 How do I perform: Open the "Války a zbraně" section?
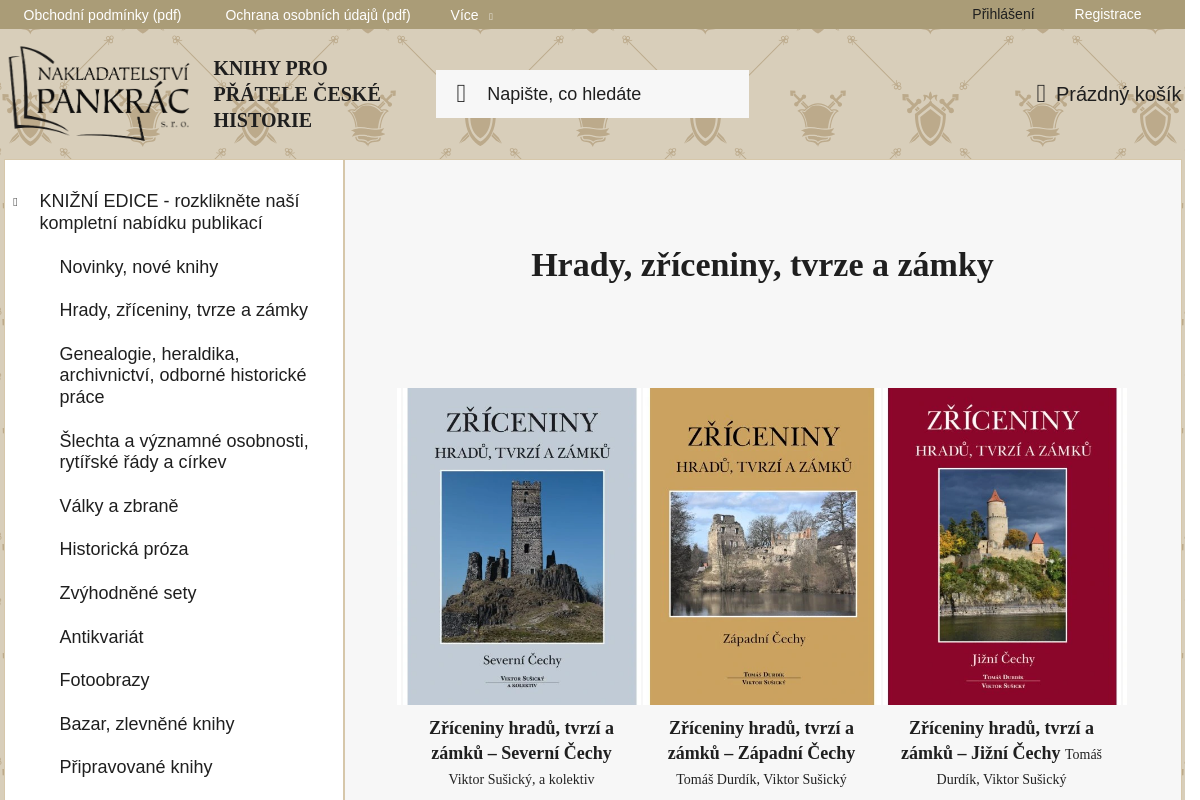click(118, 506)
